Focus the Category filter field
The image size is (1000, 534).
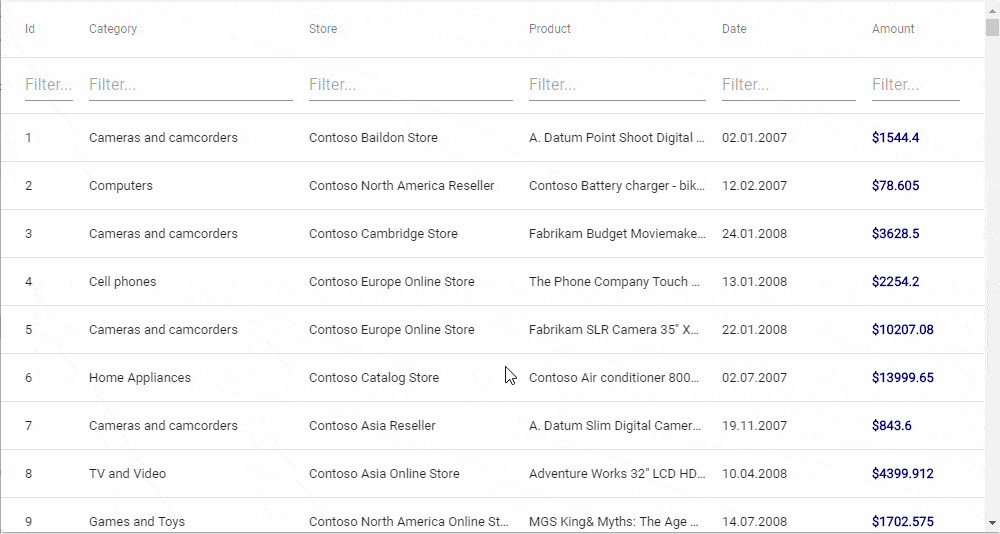(x=190, y=85)
